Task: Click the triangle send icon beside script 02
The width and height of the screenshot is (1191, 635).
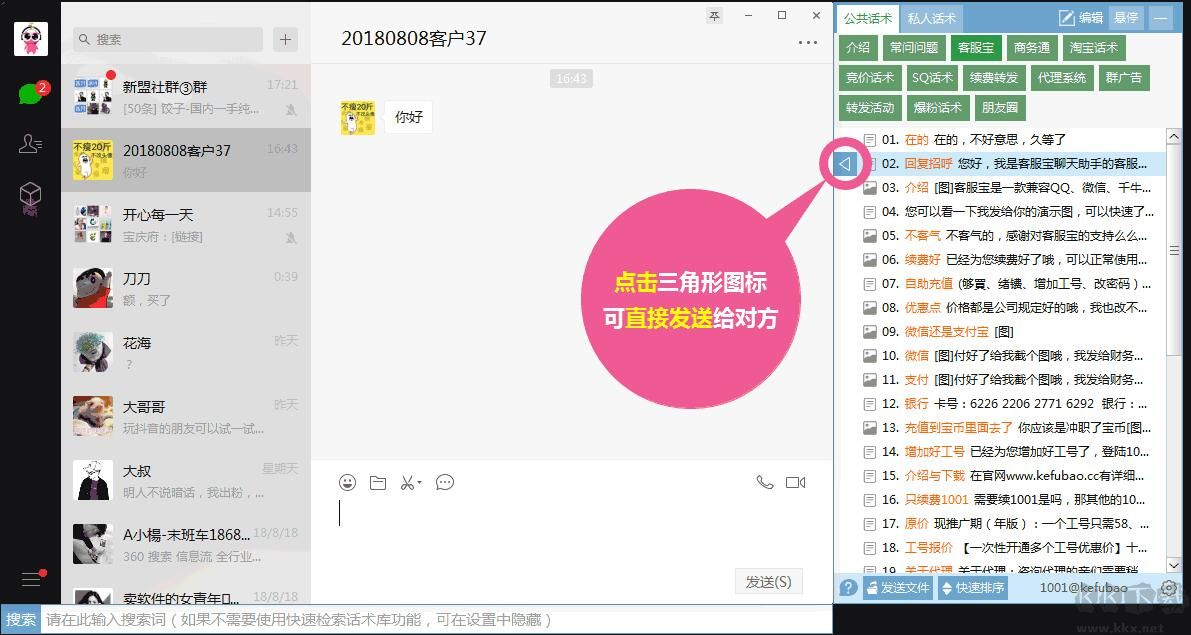Action: tap(846, 163)
